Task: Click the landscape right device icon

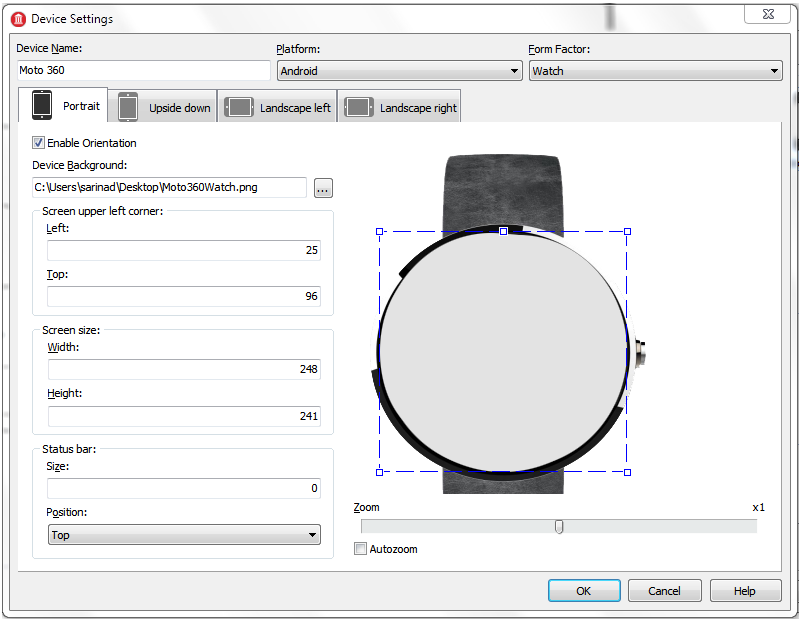Action: click(359, 107)
